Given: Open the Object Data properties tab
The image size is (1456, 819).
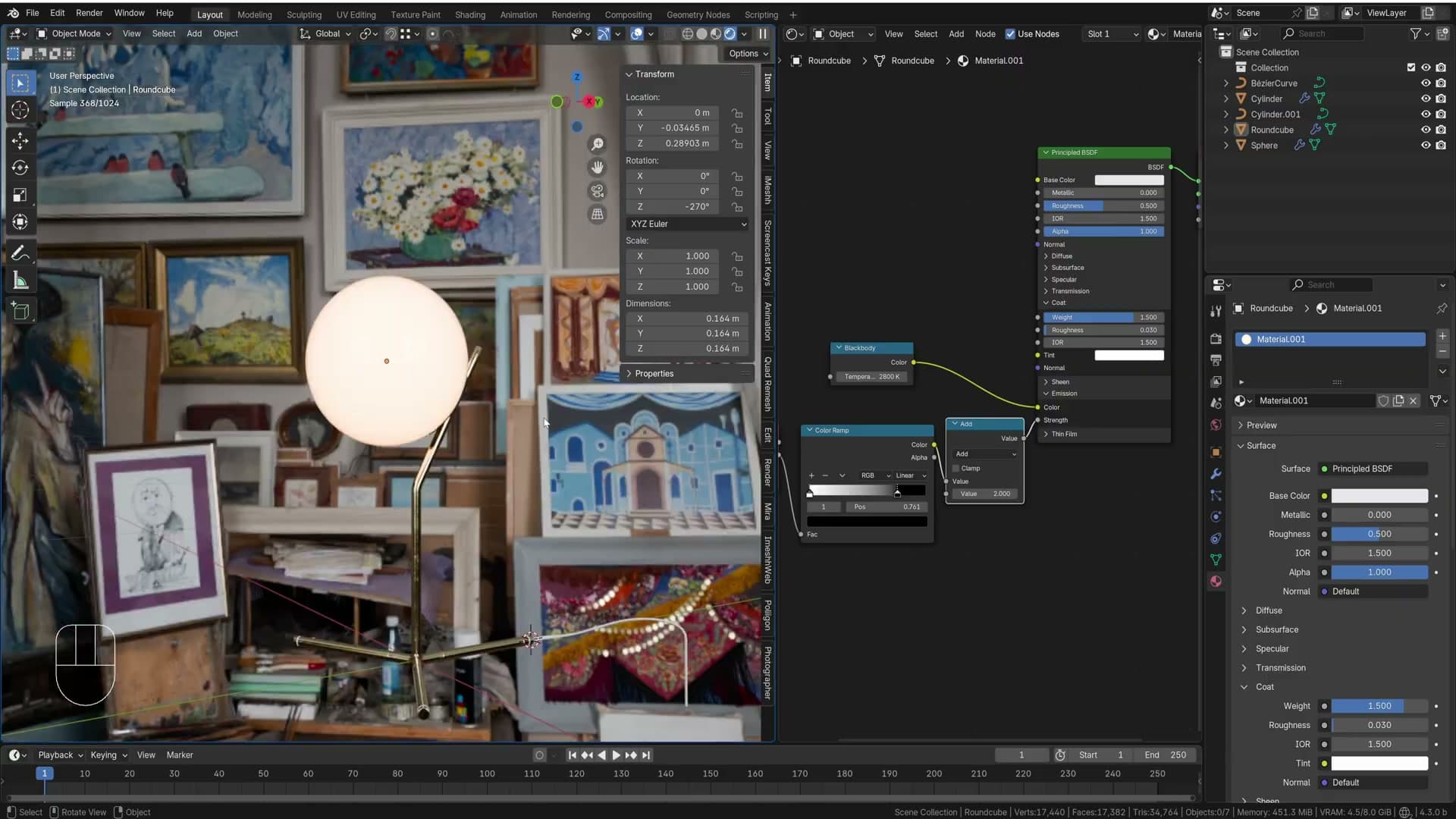Looking at the screenshot, I should (1216, 560).
